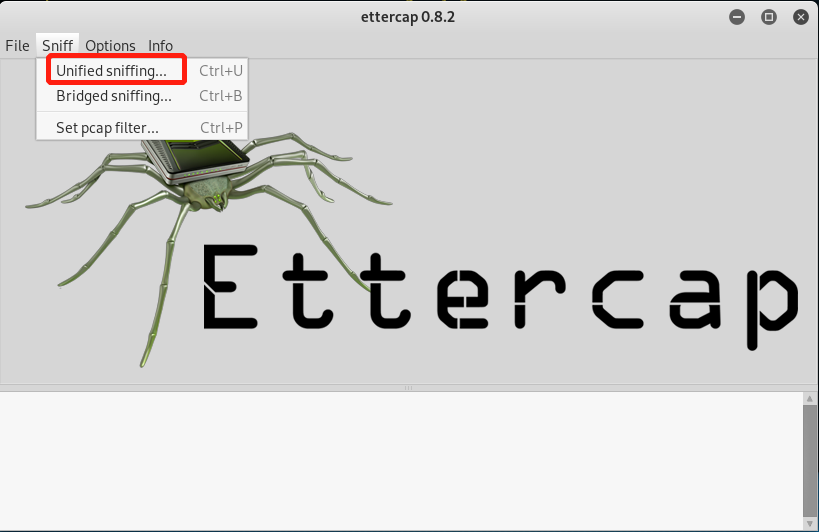This screenshot has height=532, width=819.
Task: Minimize the ettercap window
Action: click(737, 17)
